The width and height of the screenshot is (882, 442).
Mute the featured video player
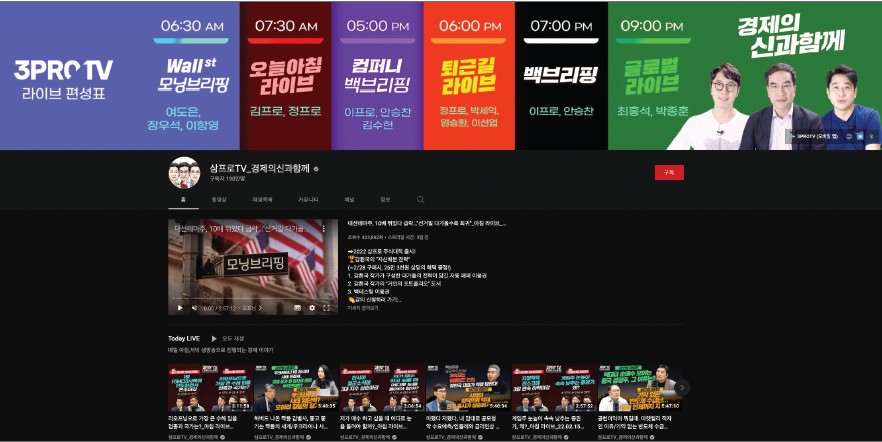click(194, 308)
